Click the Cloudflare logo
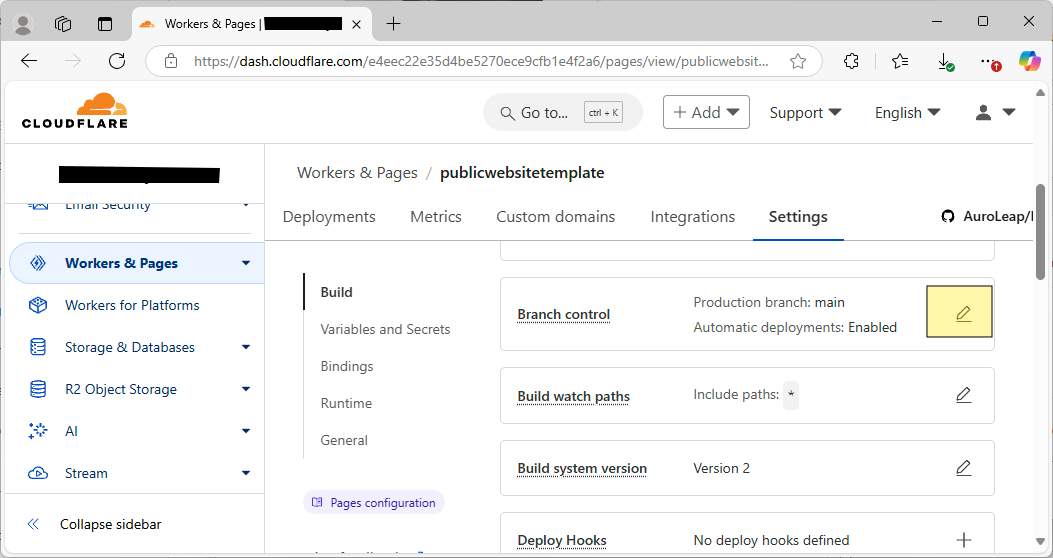 (75, 111)
